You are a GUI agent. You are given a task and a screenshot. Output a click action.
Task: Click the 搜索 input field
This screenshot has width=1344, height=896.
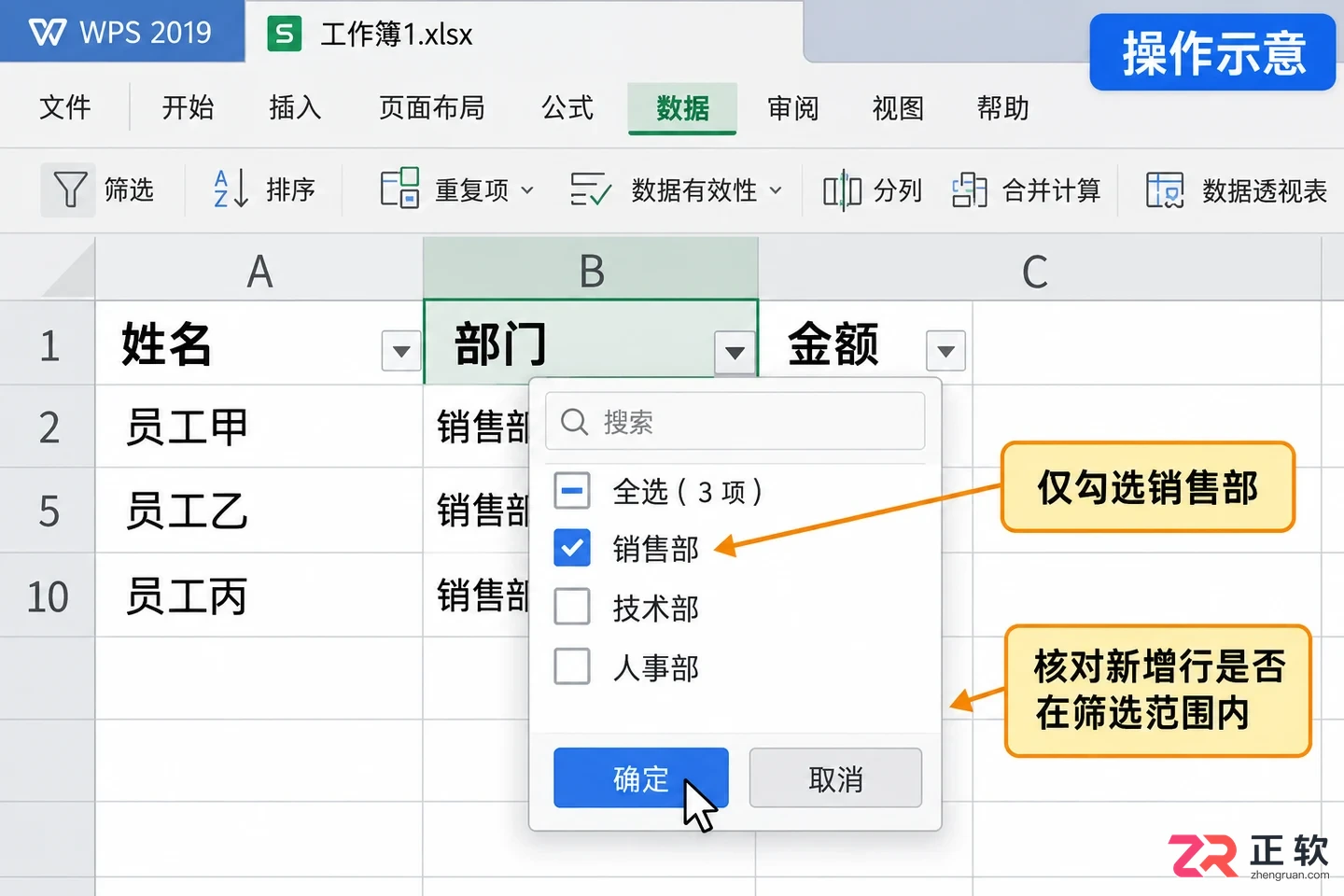pyautogui.click(x=735, y=422)
